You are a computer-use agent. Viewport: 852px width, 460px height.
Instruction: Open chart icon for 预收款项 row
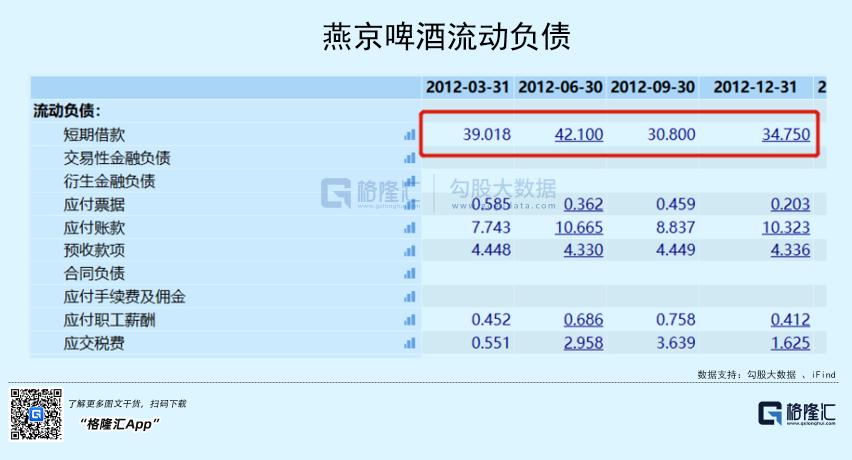[x=410, y=251]
